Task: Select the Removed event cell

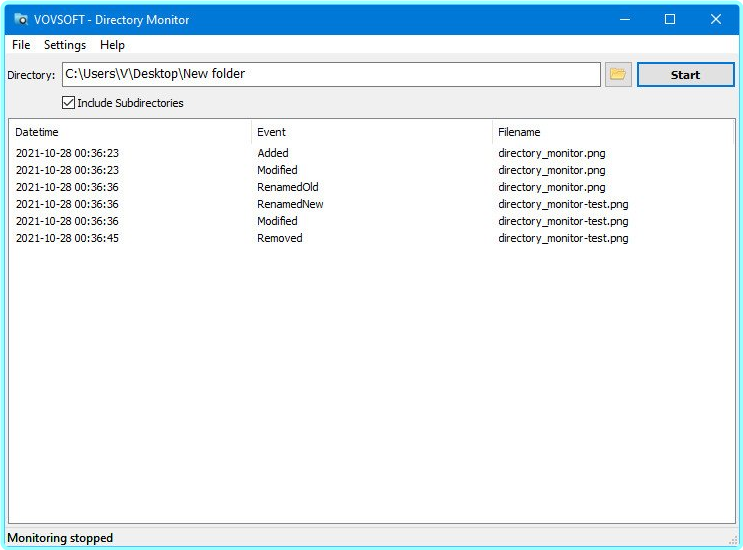Action: (280, 238)
